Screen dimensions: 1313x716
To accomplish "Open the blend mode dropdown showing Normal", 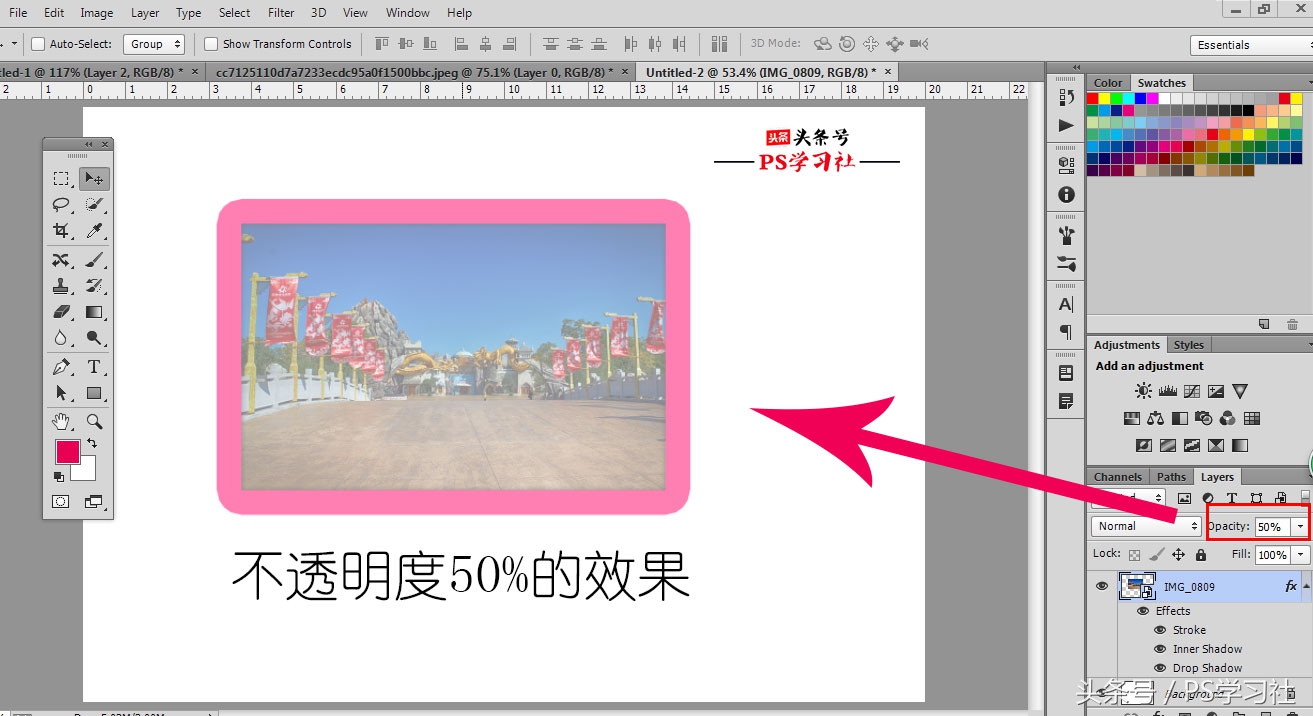I will click(1145, 525).
